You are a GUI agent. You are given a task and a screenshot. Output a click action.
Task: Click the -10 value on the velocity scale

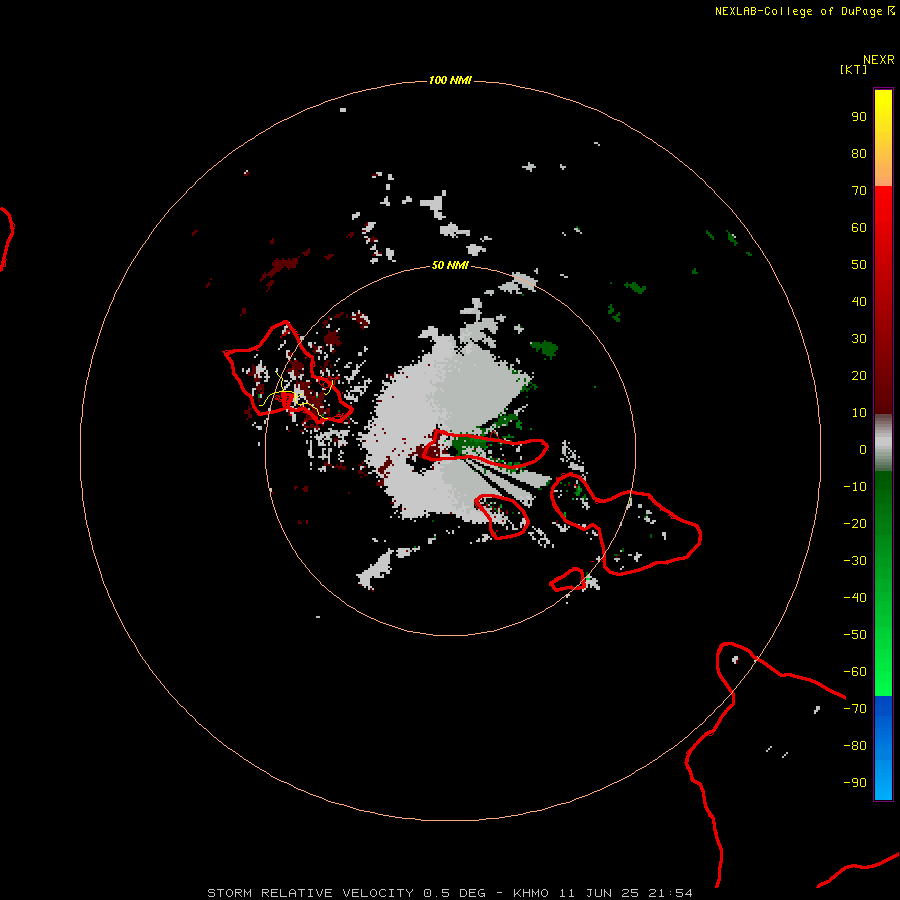point(855,487)
